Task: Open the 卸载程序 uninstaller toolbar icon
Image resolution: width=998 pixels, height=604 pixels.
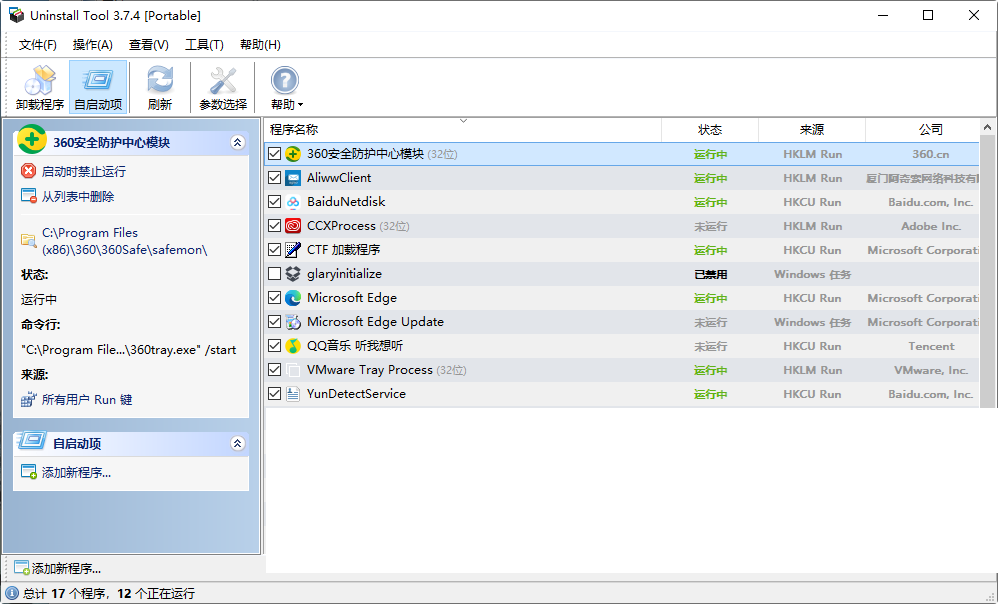Action: [39, 81]
